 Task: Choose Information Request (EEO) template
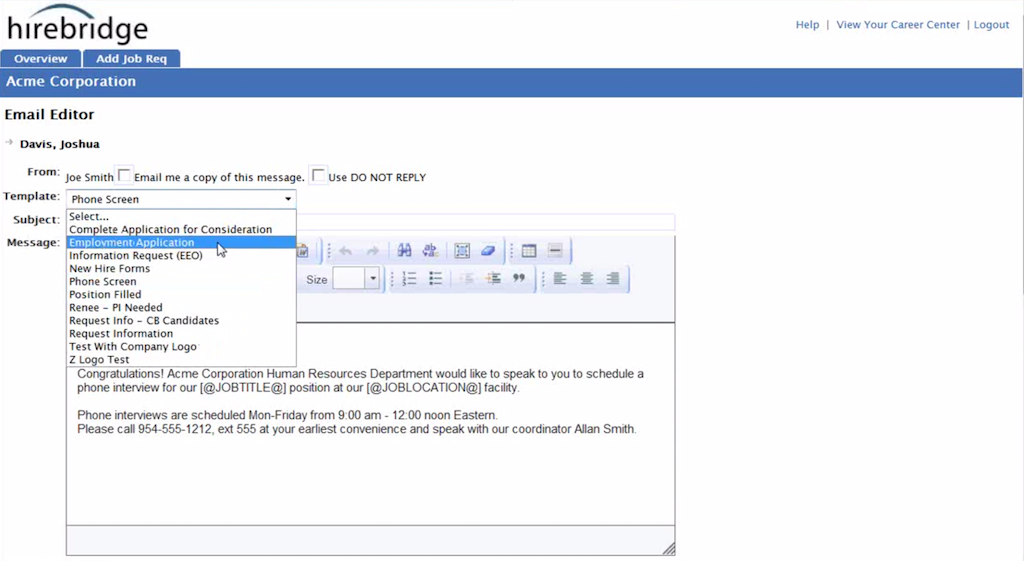pos(181,255)
